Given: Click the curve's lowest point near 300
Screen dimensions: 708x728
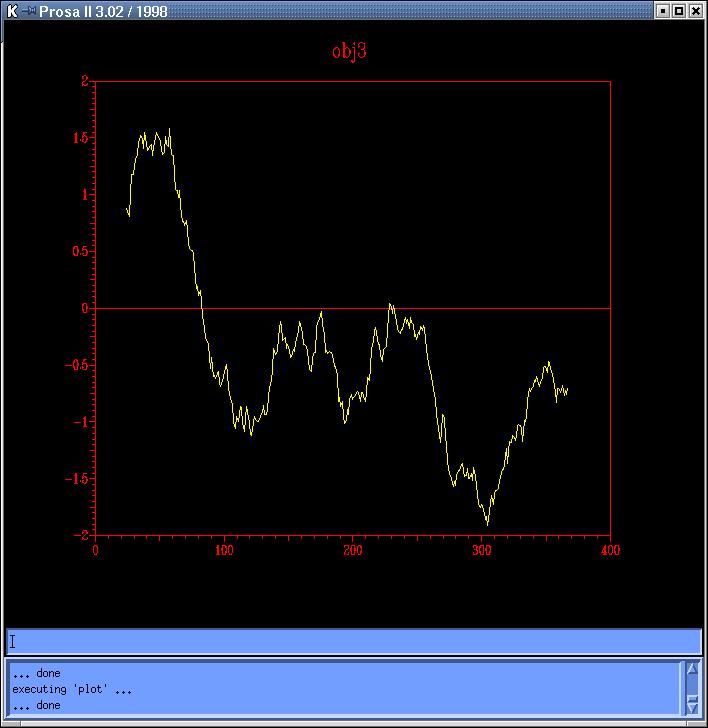Looking at the screenshot, I should point(487,523).
